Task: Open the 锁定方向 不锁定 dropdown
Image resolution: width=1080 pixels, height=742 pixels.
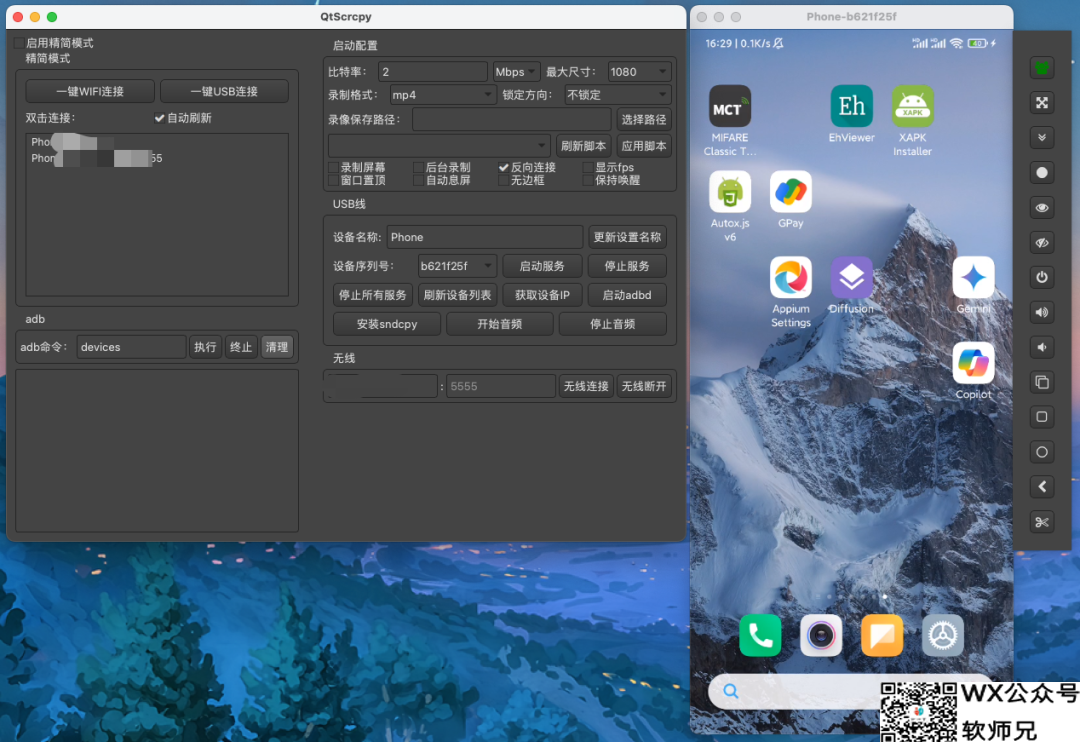Action: pyautogui.click(x=617, y=95)
